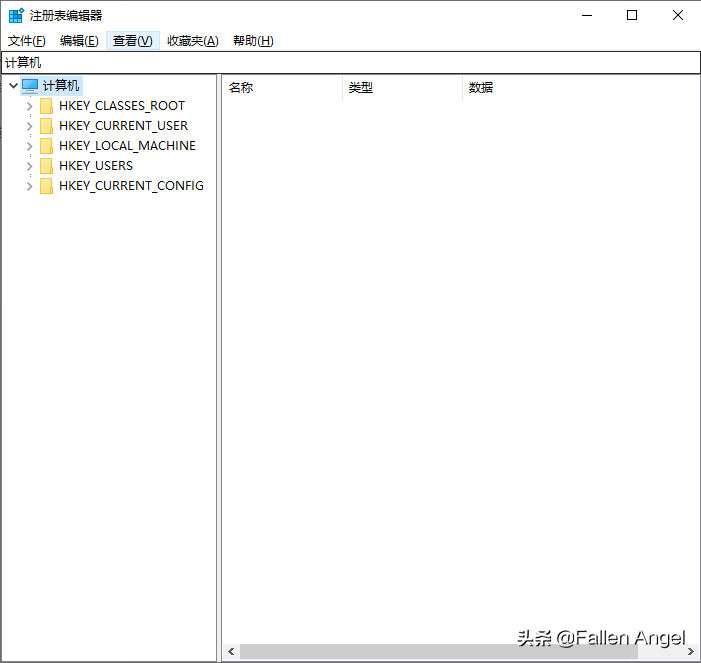The height and width of the screenshot is (663, 701).
Task: Open the 查看(V) menu
Action: (x=133, y=41)
